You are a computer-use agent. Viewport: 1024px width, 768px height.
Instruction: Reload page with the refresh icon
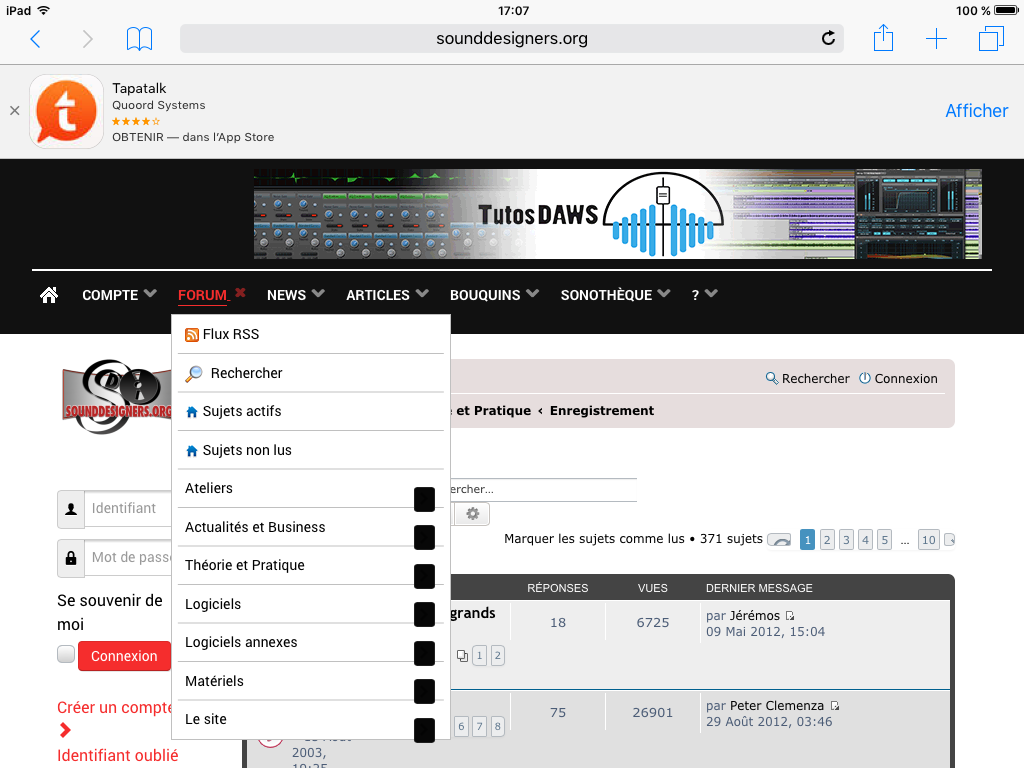pos(828,39)
